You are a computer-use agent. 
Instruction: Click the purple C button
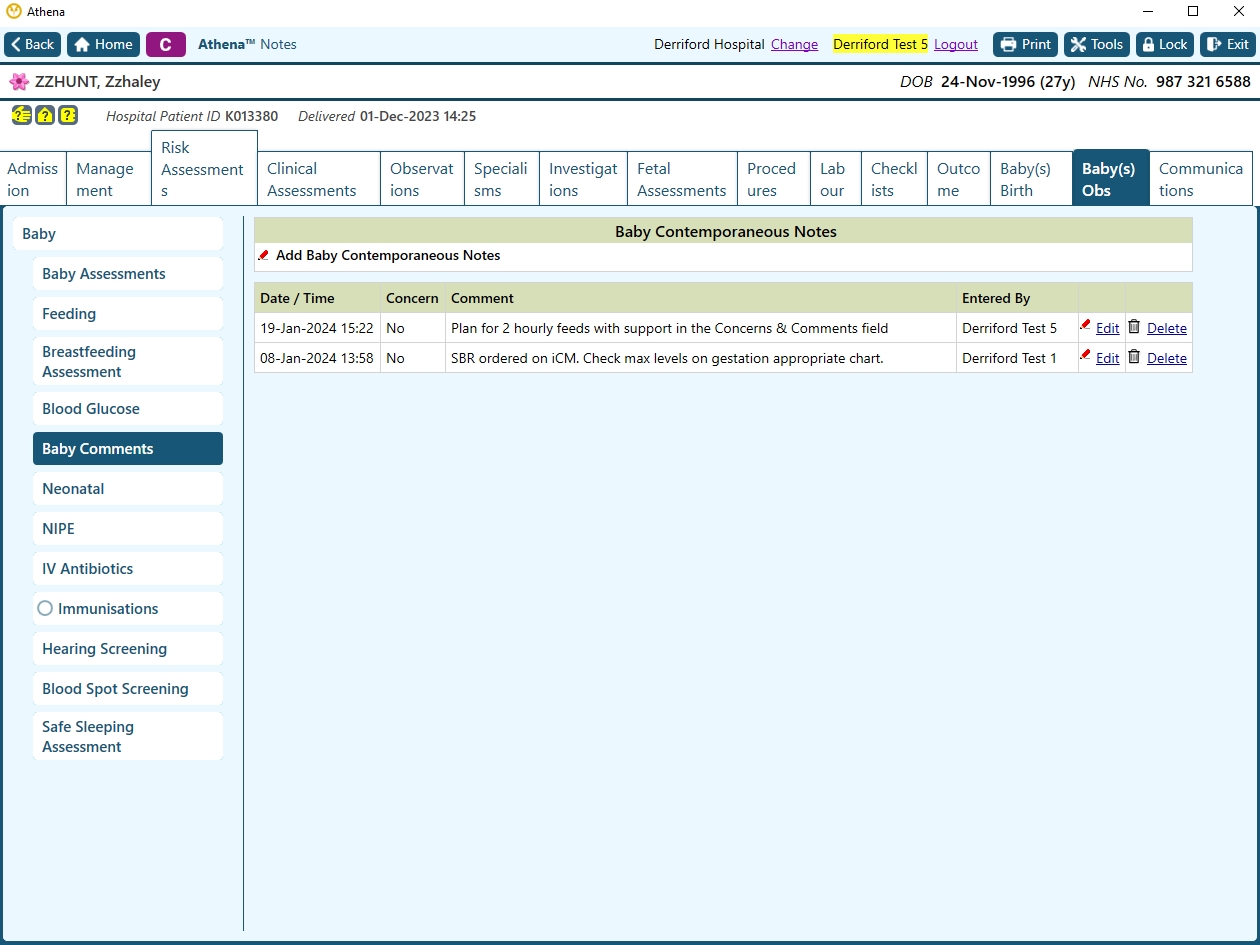(166, 44)
